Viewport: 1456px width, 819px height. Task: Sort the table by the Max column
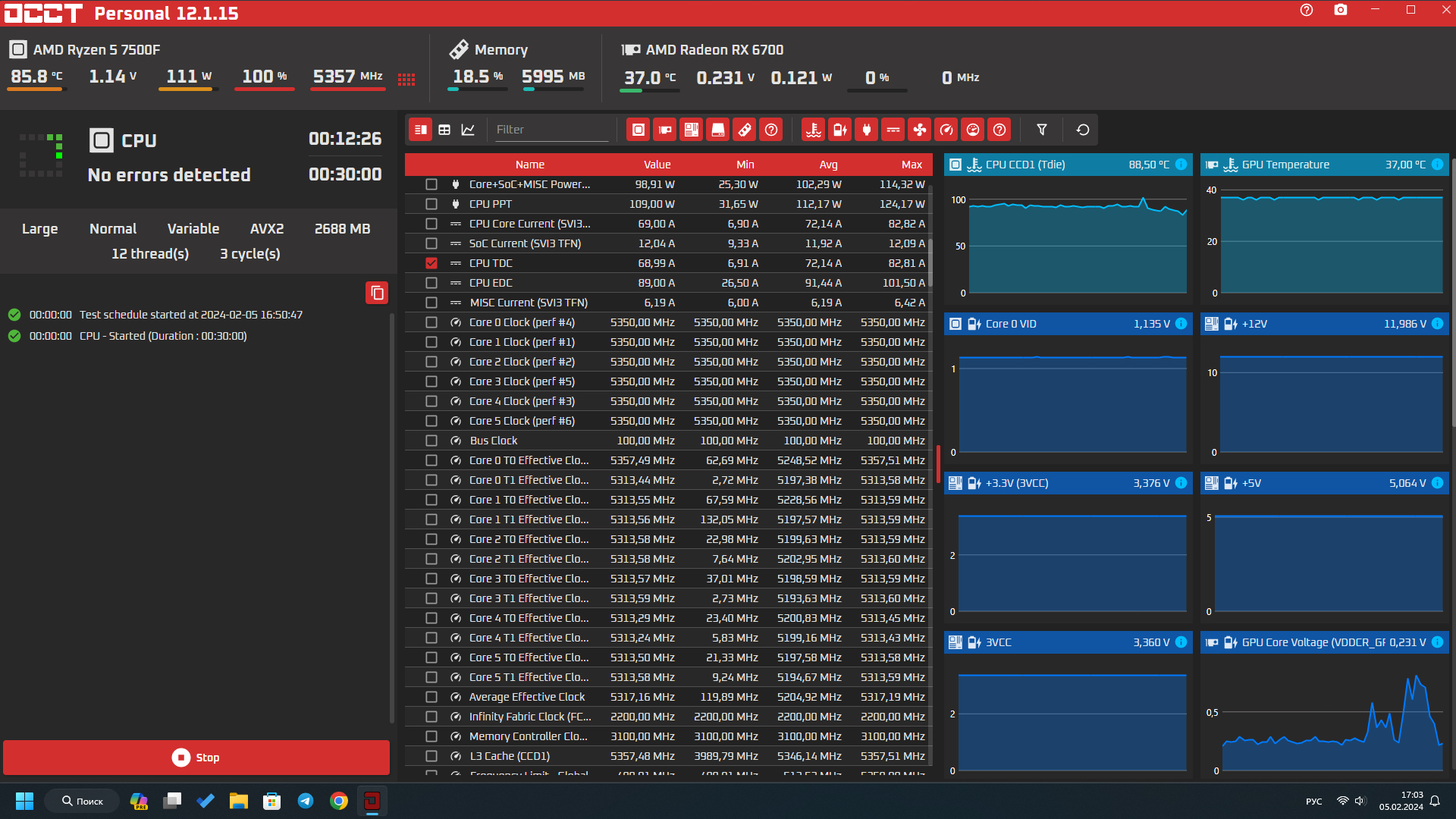tap(912, 165)
